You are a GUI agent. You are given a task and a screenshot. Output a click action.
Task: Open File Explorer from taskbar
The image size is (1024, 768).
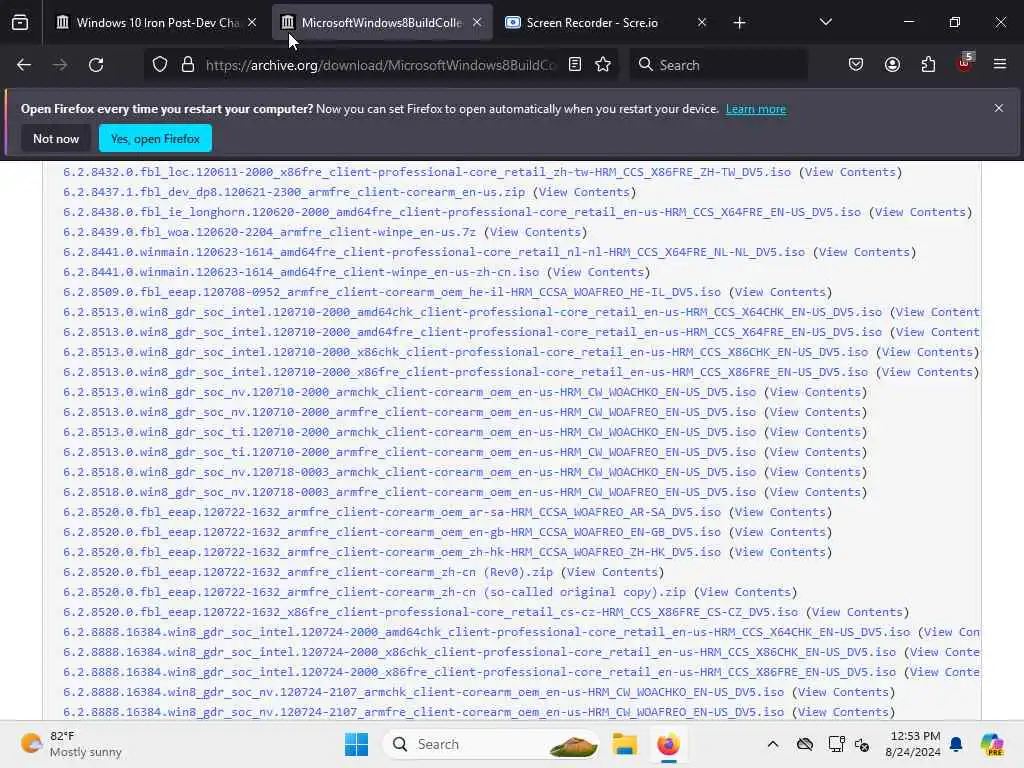(624, 744)
